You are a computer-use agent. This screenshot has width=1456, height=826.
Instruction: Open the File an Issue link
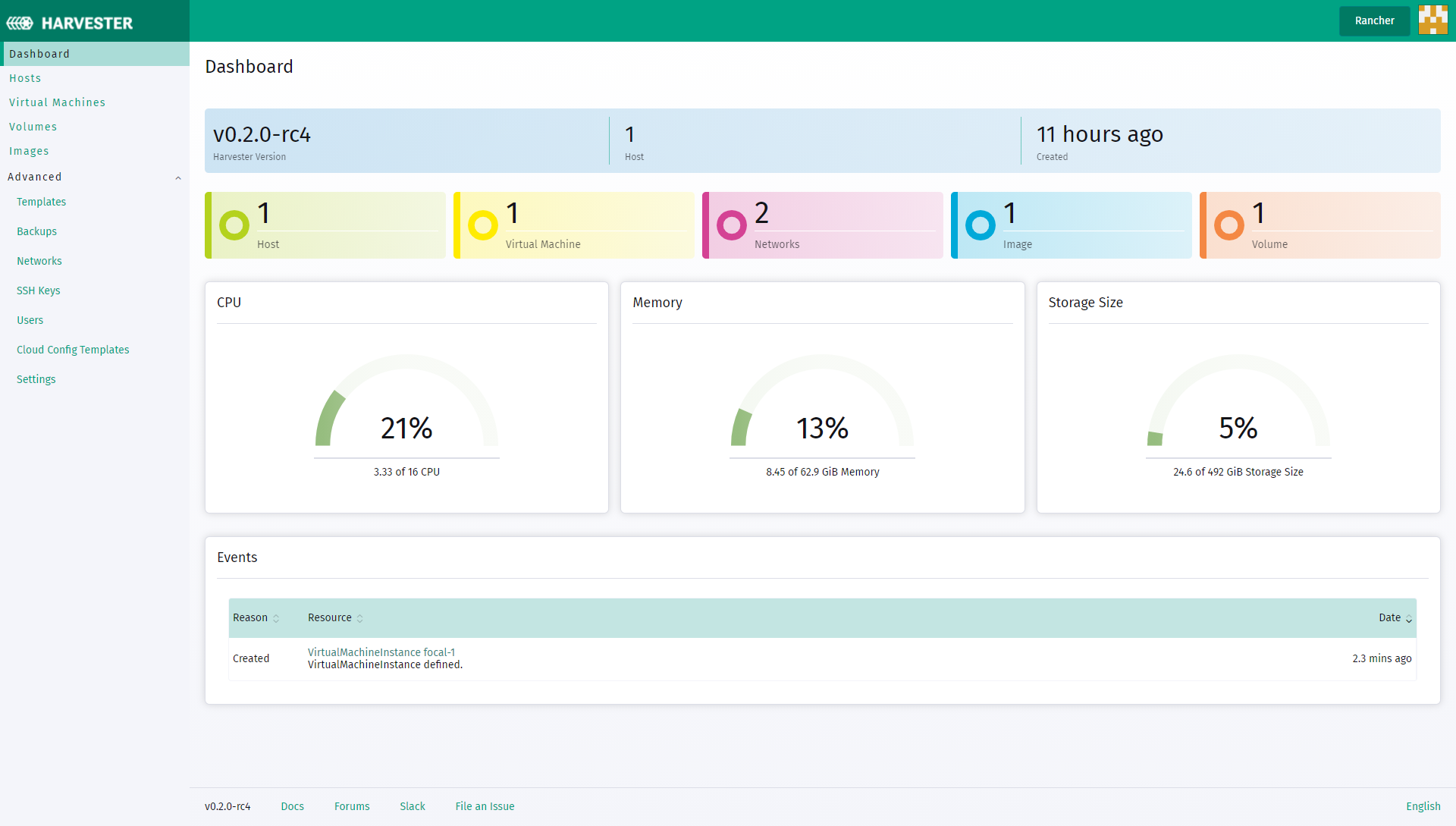[x=485, y=806]
